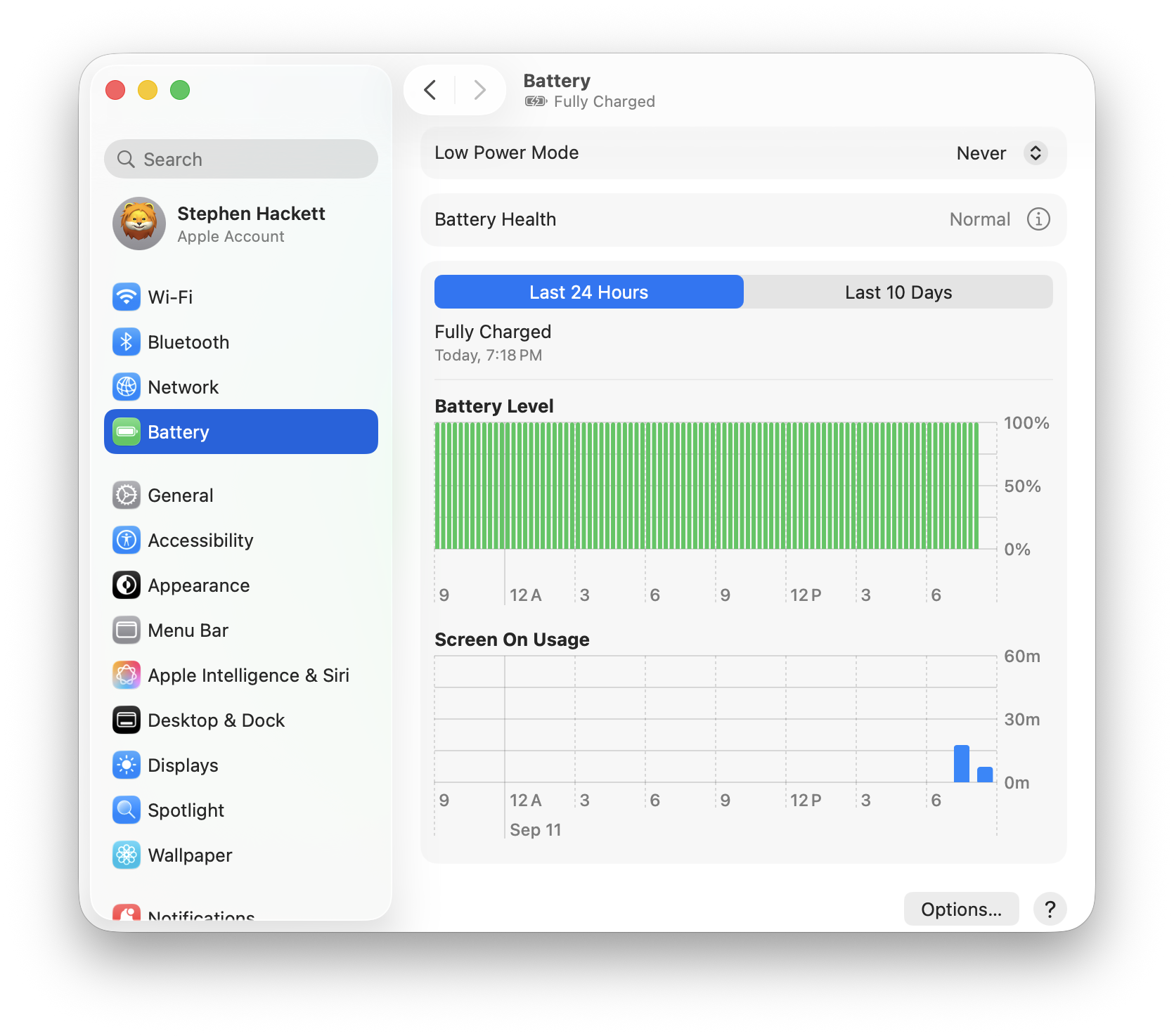
Task: Select General in the sidebar
Action: tap(241, 495)
